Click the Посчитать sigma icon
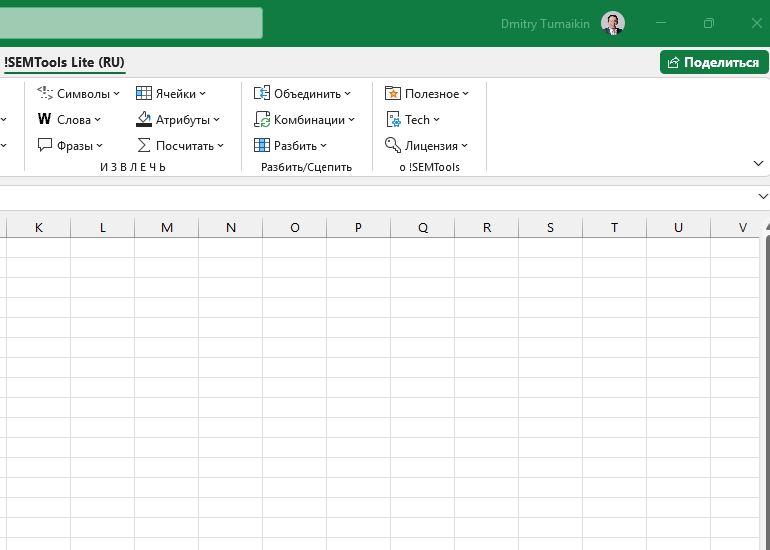The height and width of the screenshot is (550, 770). click(143, 145)
